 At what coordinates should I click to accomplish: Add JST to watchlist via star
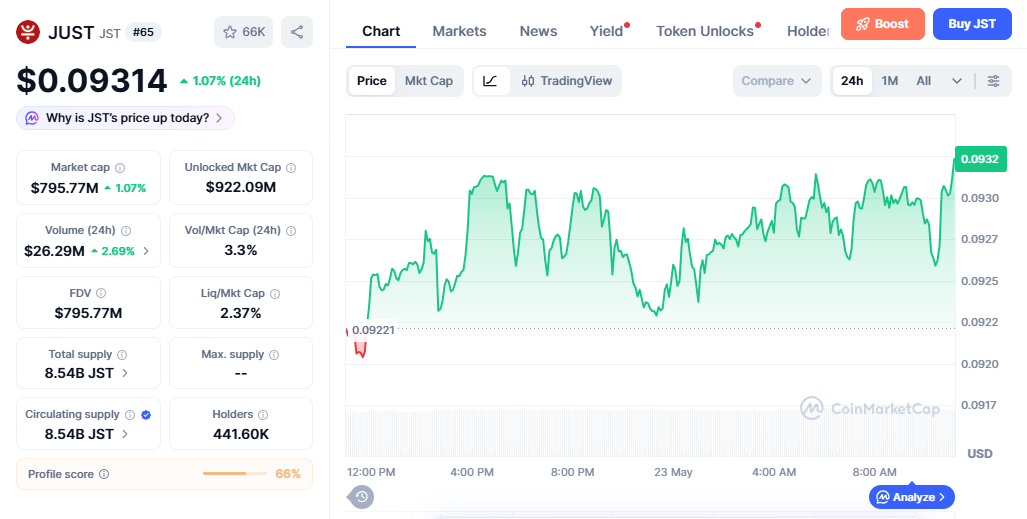pos(244,32)
